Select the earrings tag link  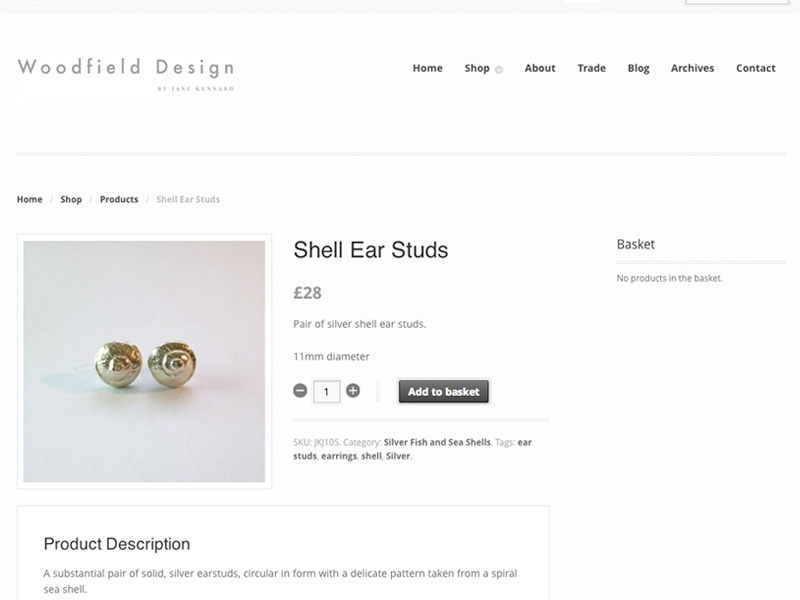[x=339, y=456]
